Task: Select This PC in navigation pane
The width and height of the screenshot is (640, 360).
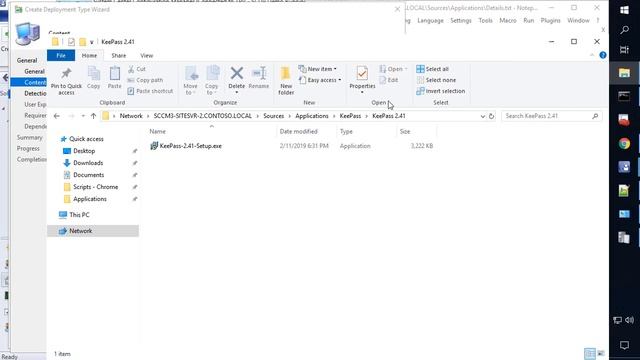Action: (79, 215)
